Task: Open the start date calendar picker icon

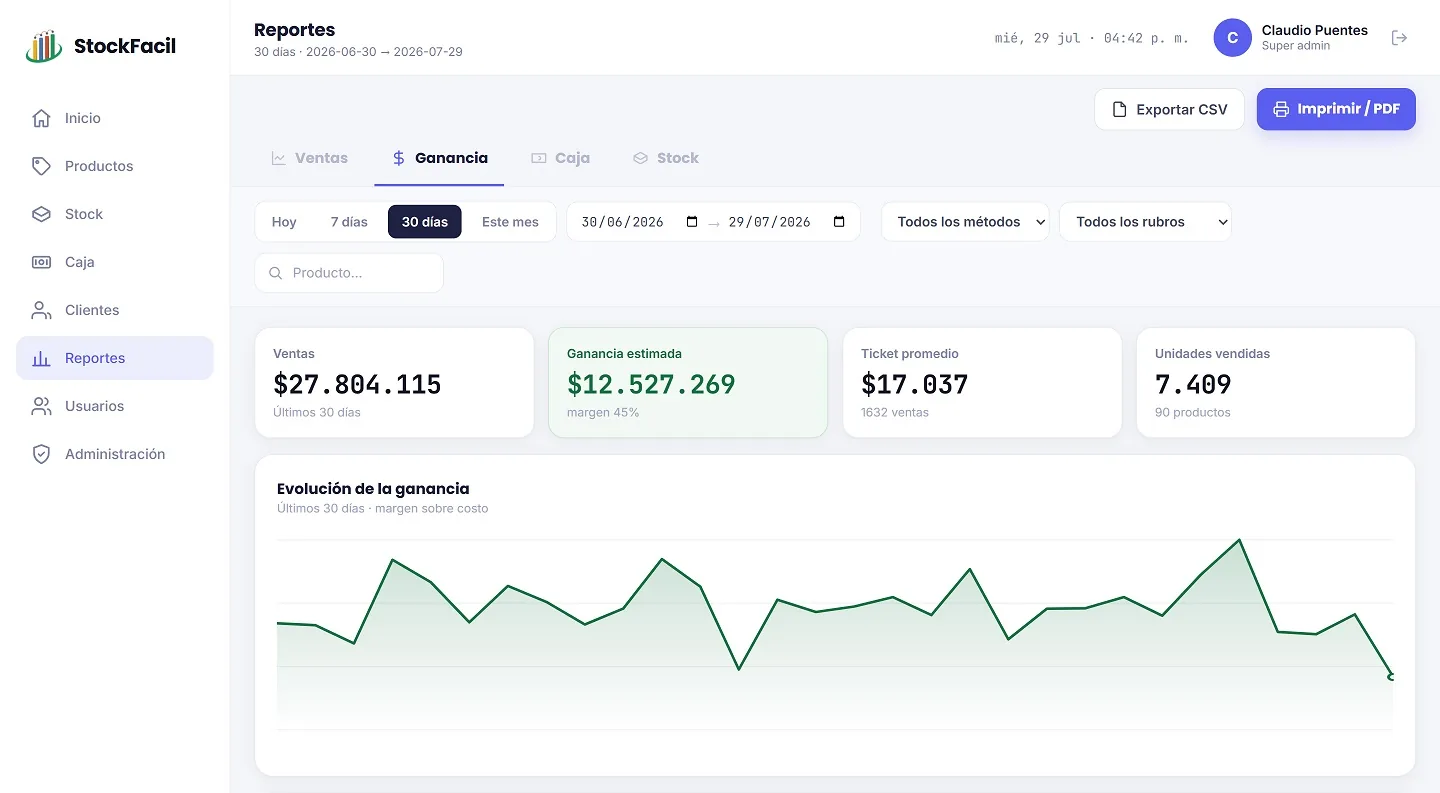Action: point(692,222)
